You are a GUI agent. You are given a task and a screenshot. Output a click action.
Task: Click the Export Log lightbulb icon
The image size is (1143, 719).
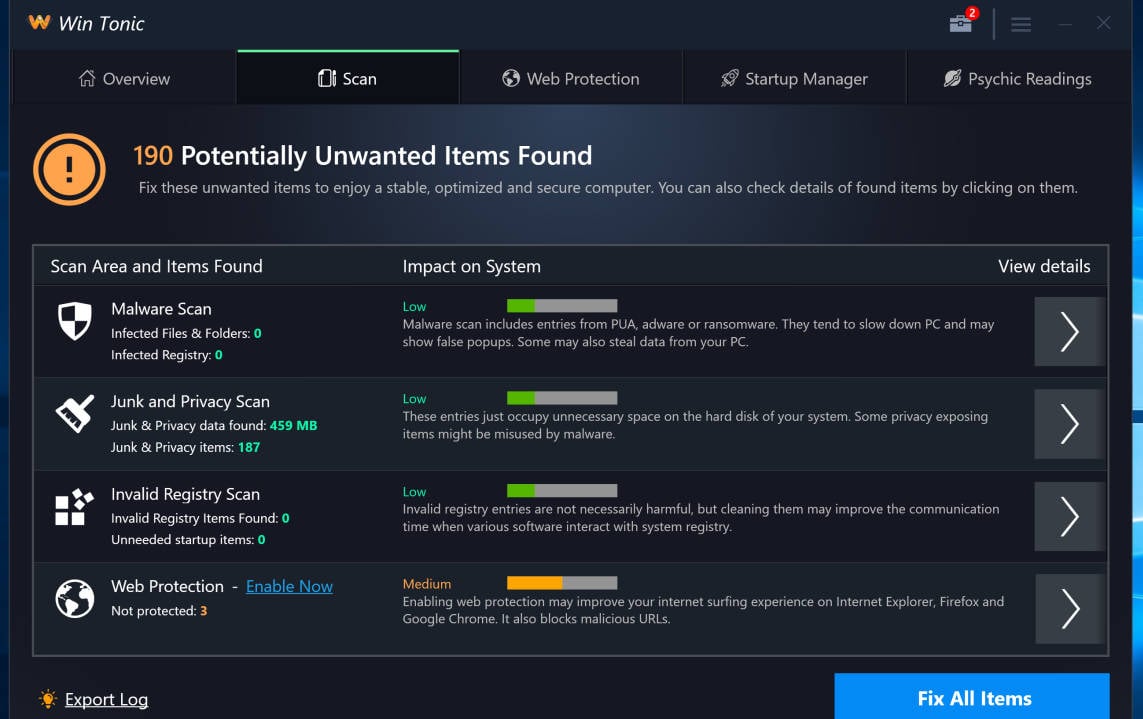coord(47,699)
